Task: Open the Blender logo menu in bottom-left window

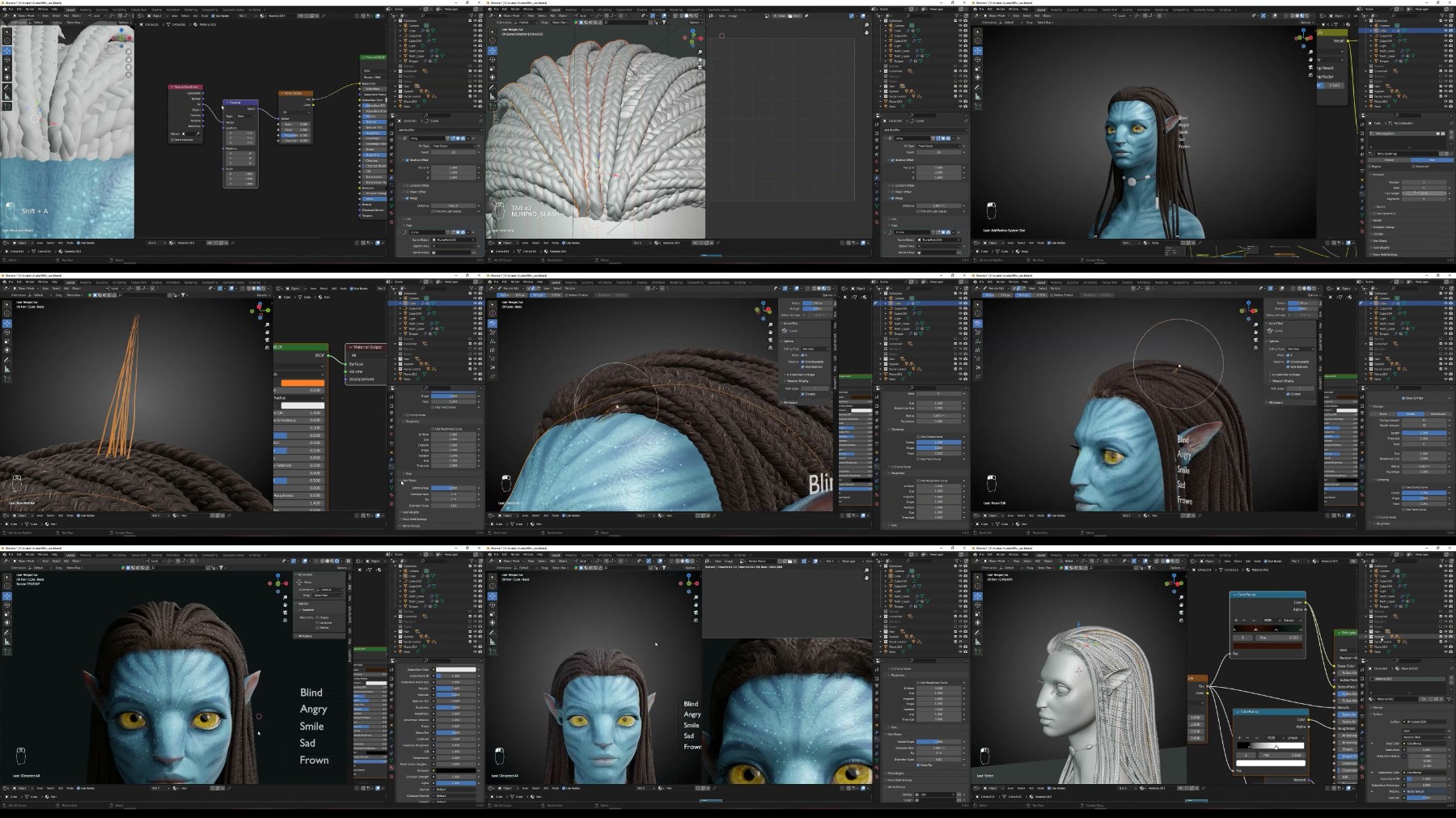Action: 4,554
